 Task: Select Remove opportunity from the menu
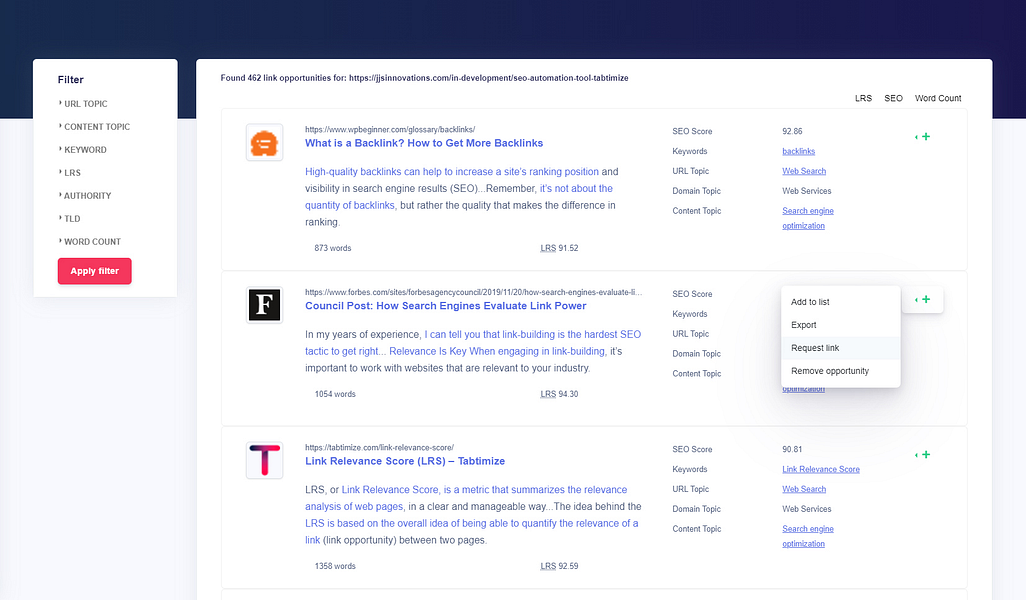click(x=828, y=370)
